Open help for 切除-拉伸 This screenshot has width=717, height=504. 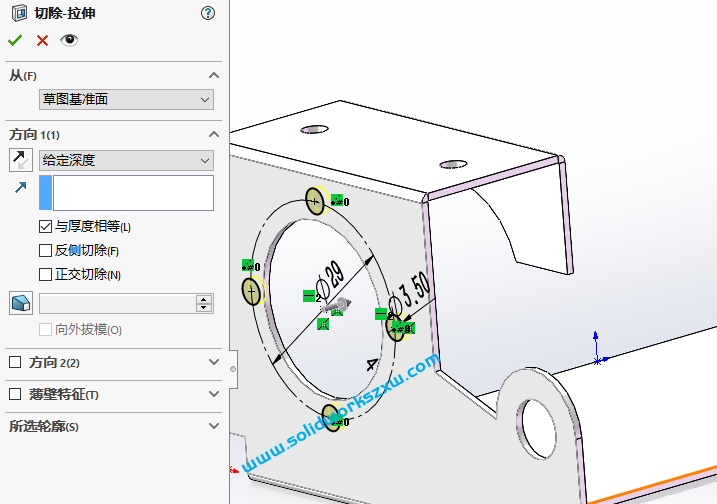(208, 13)
